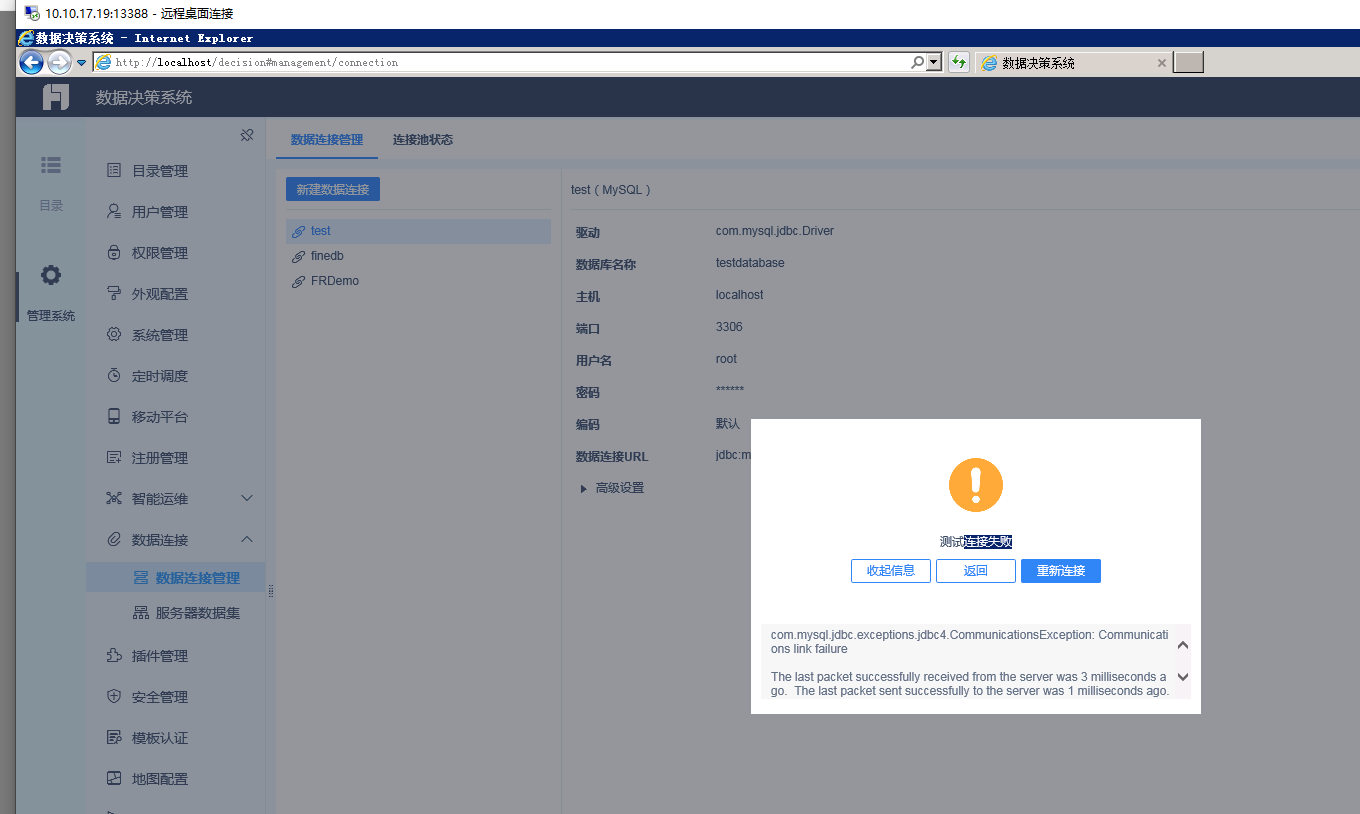
Task: Click the IE back navigation arrow
Action: pos(31,62)
